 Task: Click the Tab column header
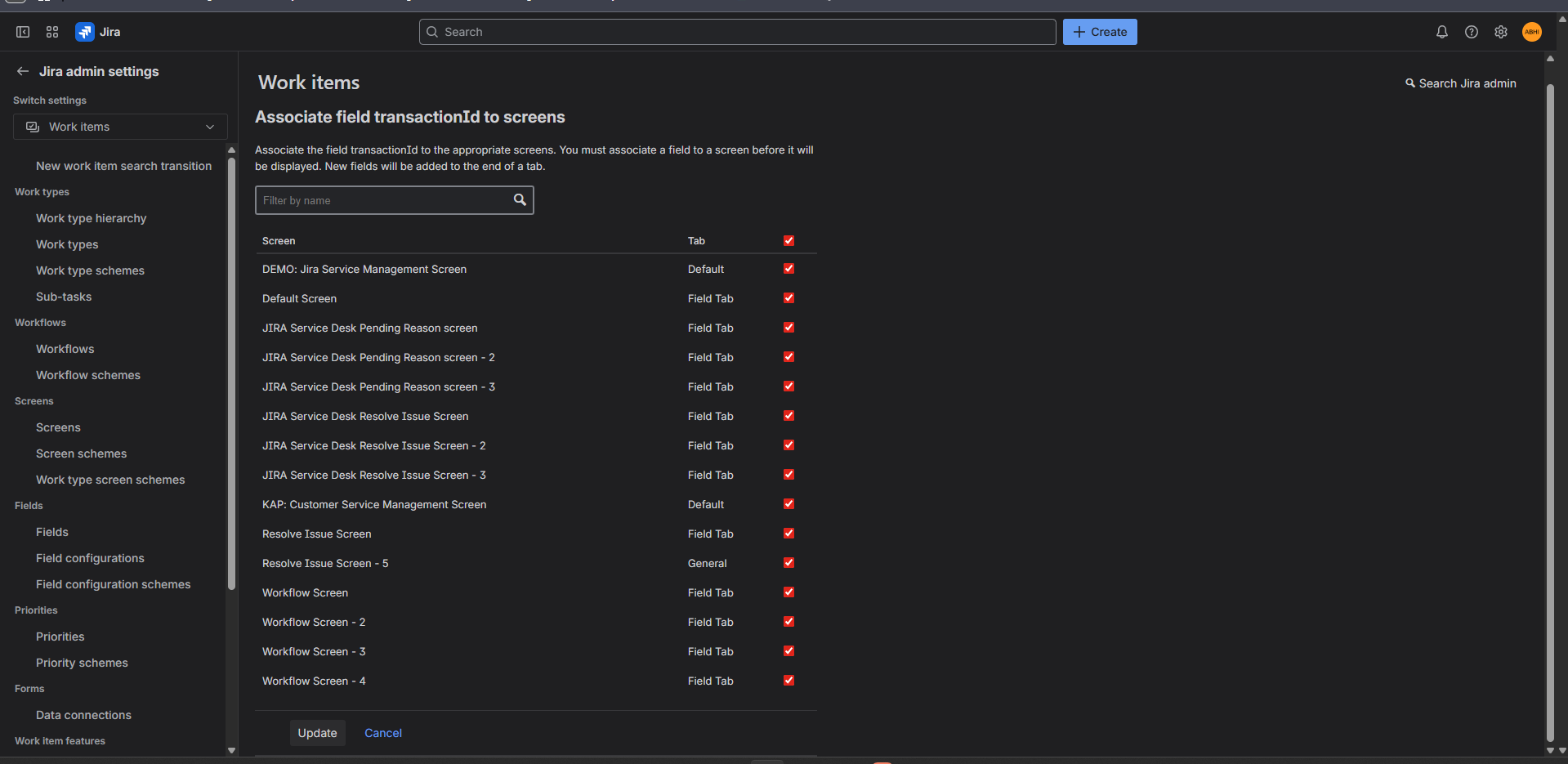click(696, 241)
